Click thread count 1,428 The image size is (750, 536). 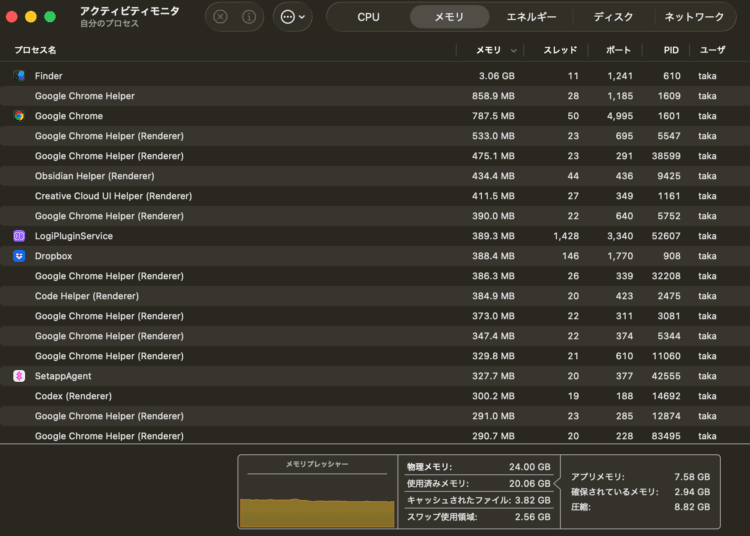pos(566,236)
